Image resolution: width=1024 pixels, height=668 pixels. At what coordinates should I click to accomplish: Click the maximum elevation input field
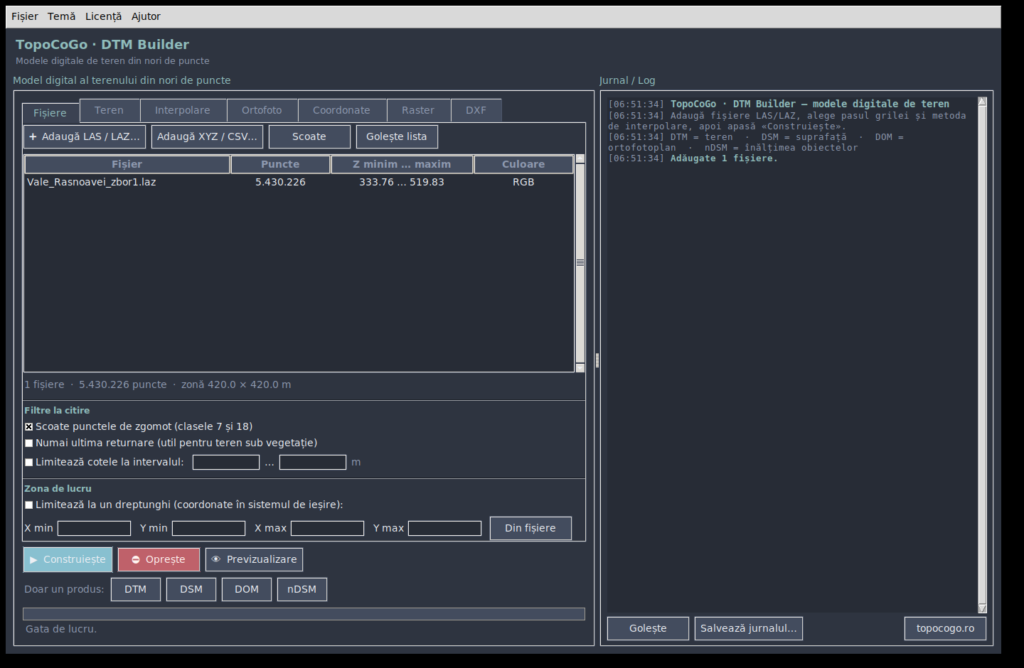313,462
